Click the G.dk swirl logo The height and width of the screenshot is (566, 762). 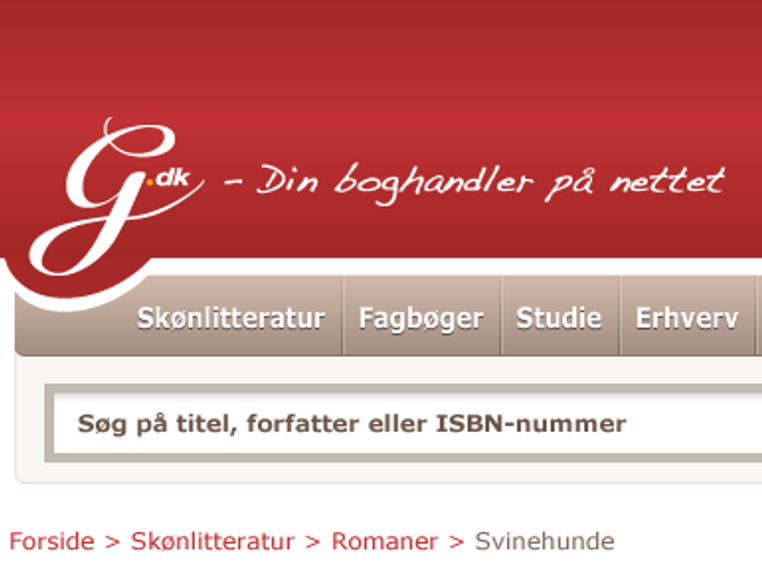tap(115, 196)
